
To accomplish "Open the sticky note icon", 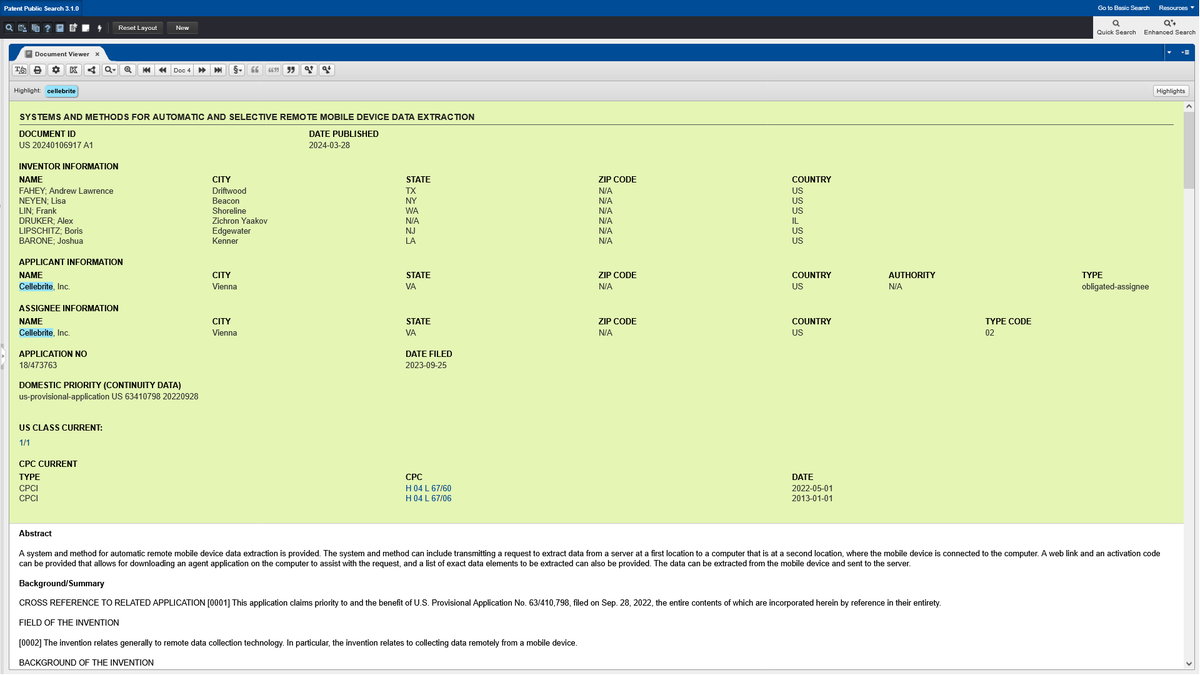I will coord(86,27).
